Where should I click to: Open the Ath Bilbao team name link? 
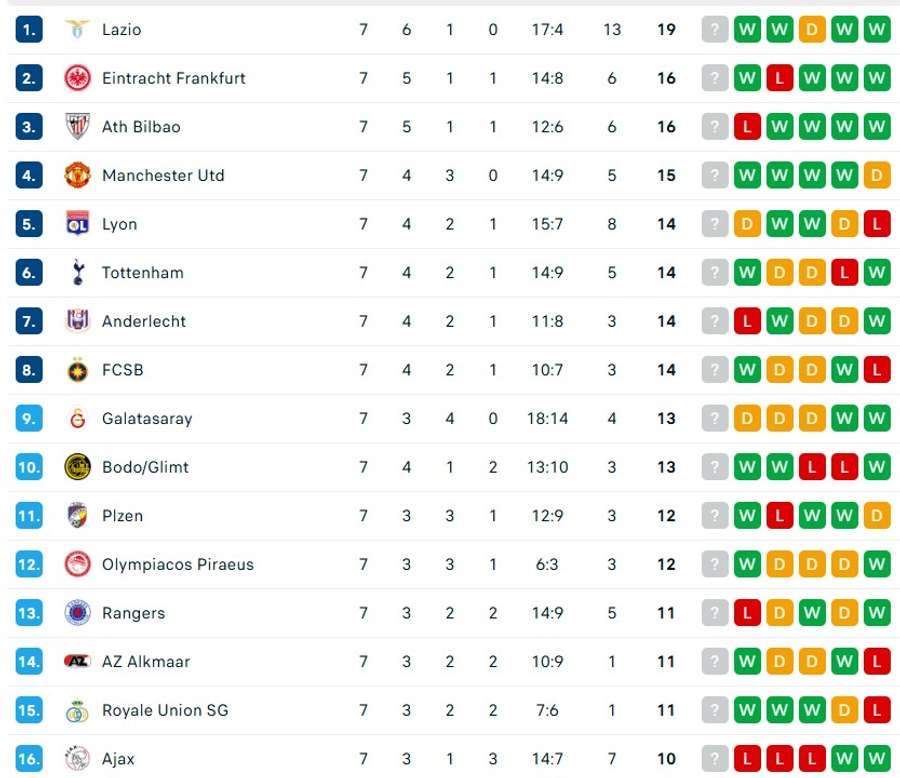141,127
